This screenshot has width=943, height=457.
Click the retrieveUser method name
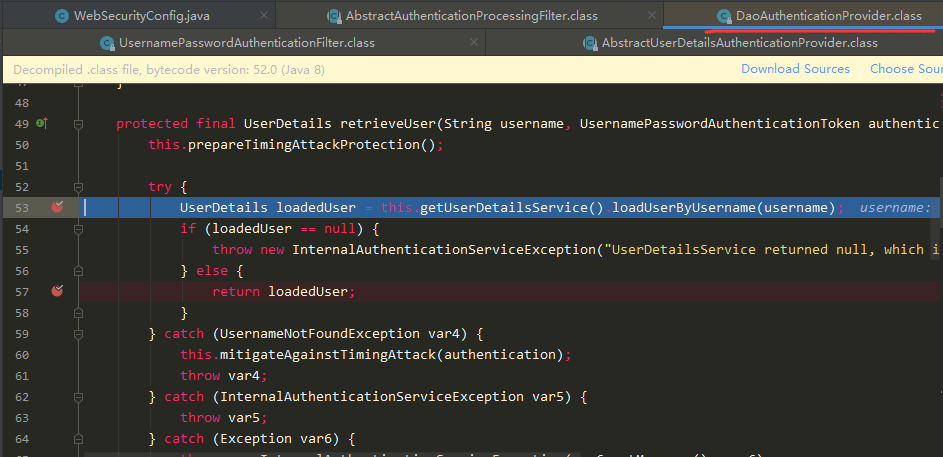[387, 124]
